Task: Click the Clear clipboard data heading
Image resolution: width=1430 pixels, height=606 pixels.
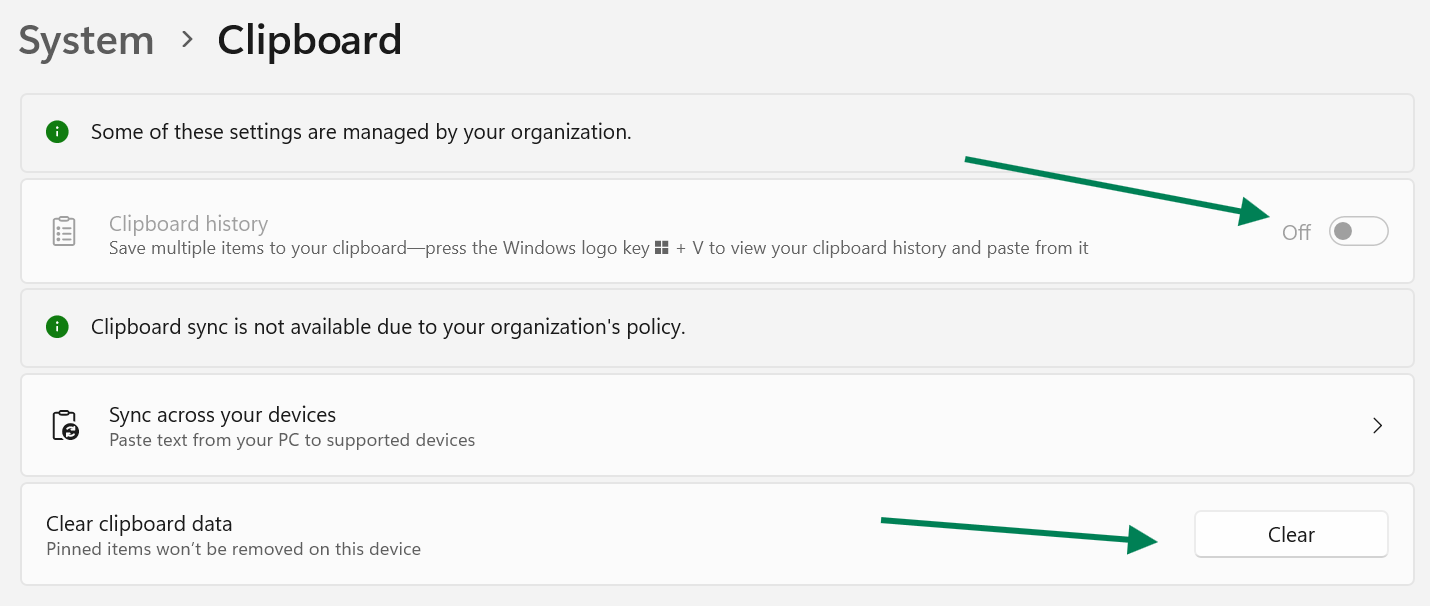Action: tap(139, 523)
